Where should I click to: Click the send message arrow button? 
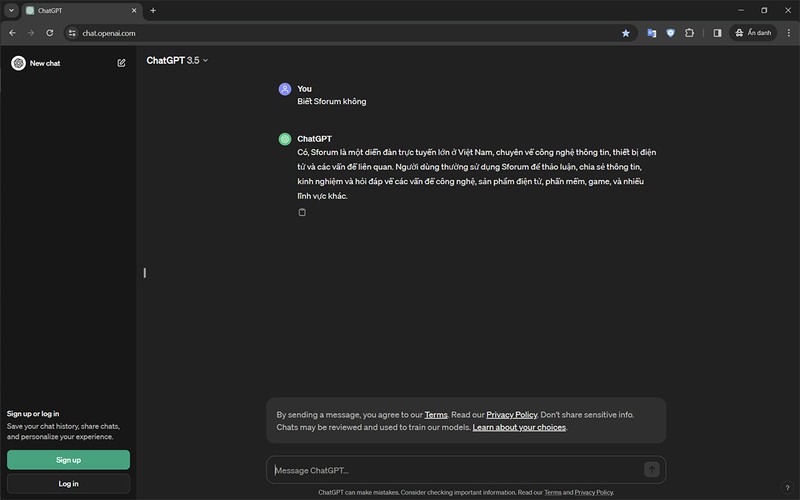point(652,469)
